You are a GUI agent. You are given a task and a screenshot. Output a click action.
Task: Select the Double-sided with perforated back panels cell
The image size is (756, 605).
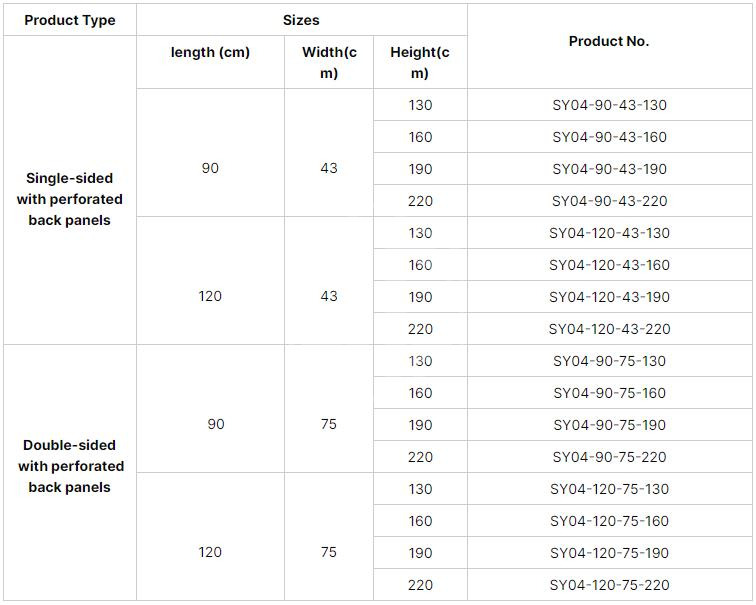(x=70, y=466)
